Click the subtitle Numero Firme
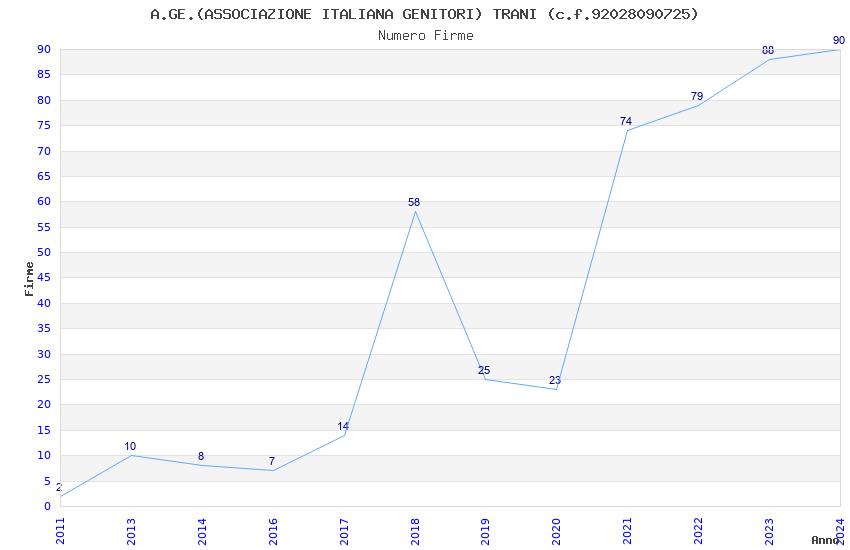 tap(426, 35)
